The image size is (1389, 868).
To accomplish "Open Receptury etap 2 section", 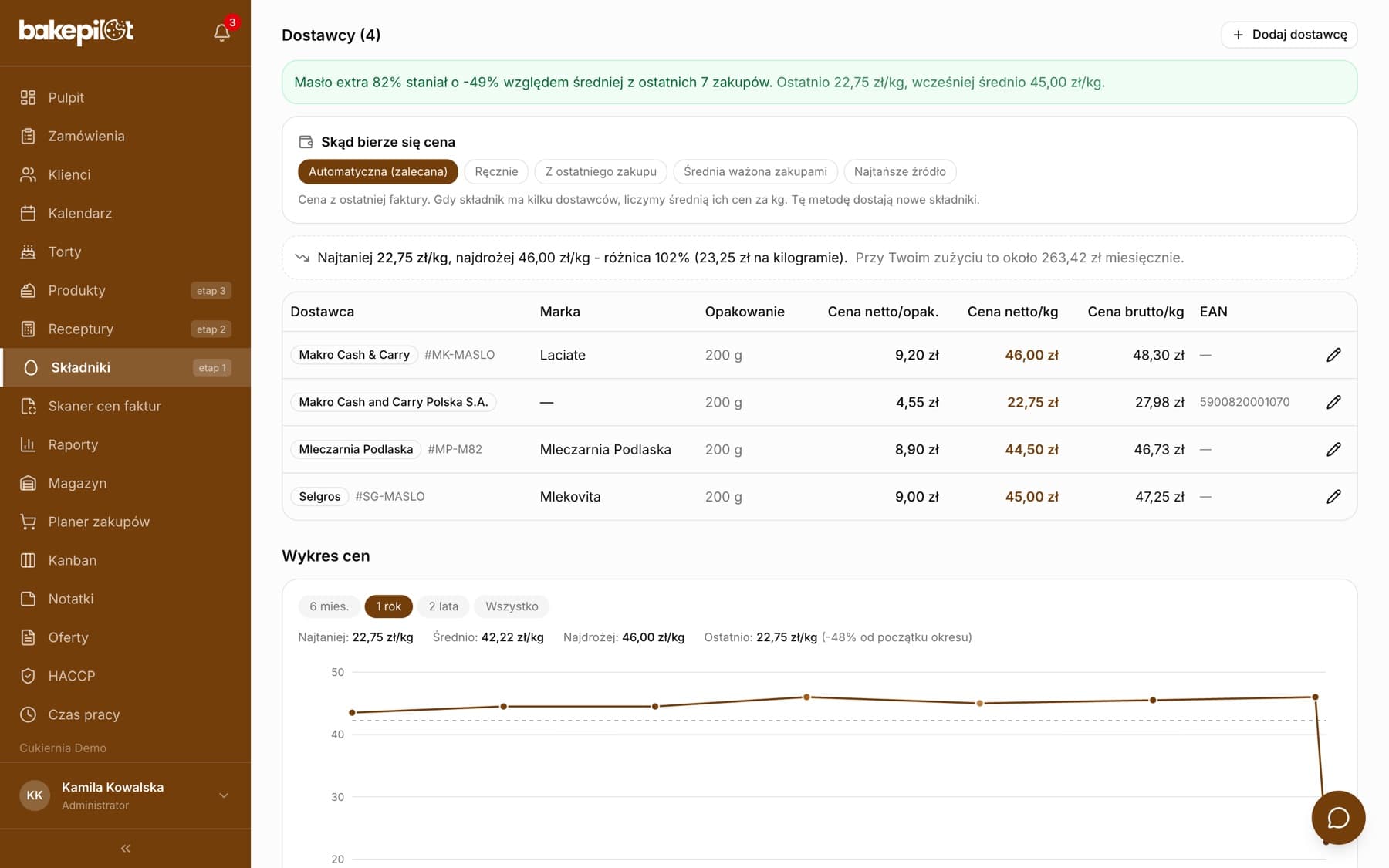I will click(125, 329).
